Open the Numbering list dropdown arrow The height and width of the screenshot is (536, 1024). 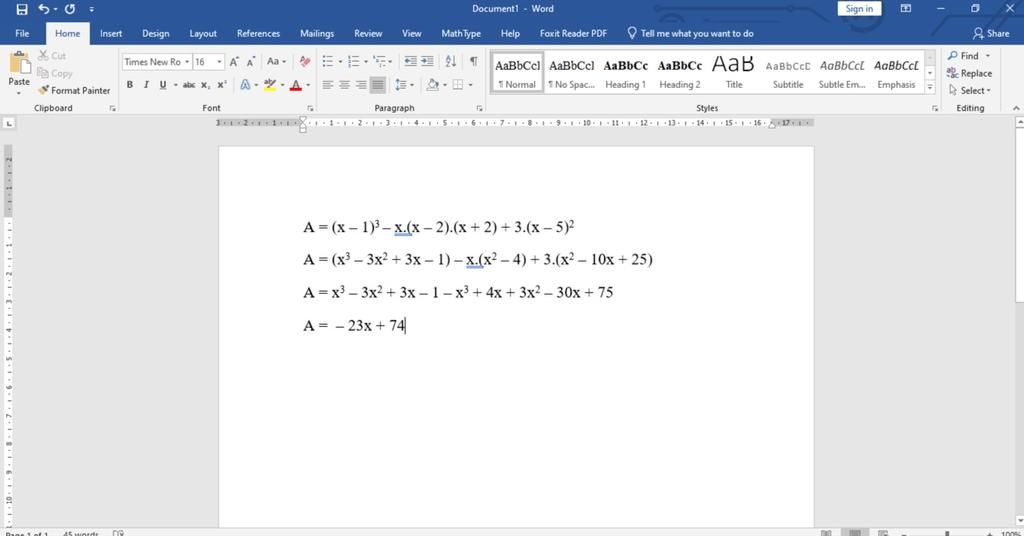coord(366,62)
